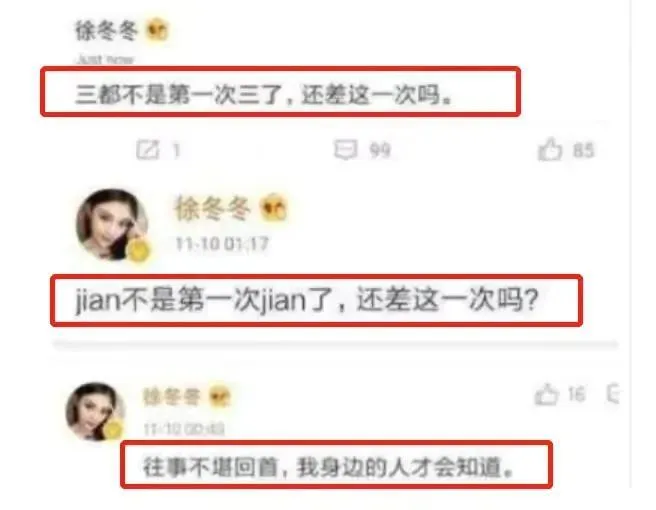The height and width of the screenshot is (510, 656).
Task: Click the emoji badge beside the top 徐冬冬 name
Action: tap(157, 30)
